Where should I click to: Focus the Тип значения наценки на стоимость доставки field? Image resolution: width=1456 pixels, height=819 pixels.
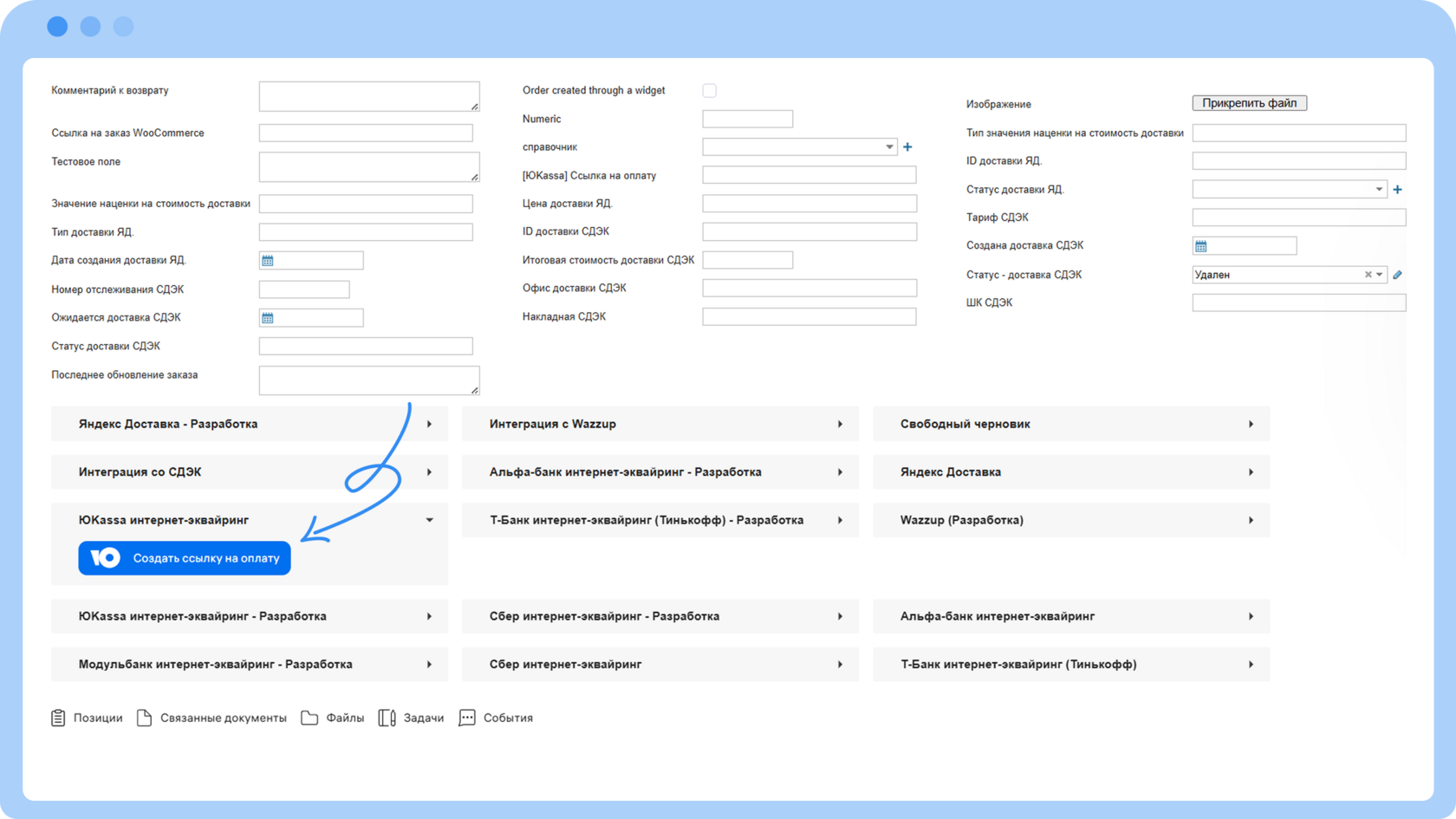tap(1299, 133)
